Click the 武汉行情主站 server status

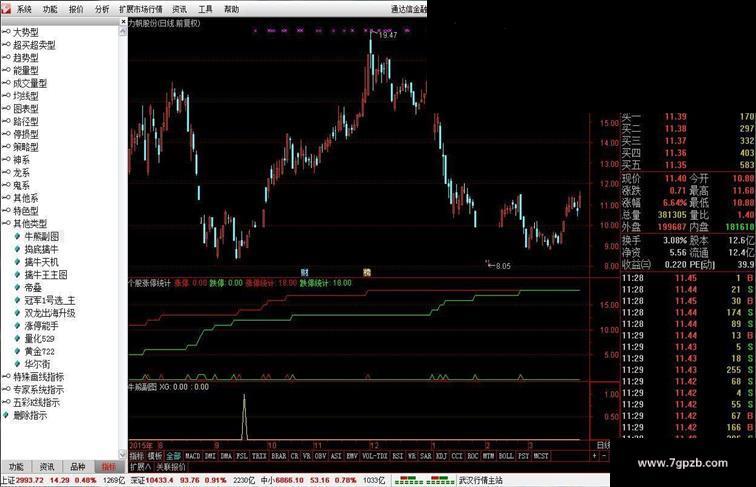point(480,480)
